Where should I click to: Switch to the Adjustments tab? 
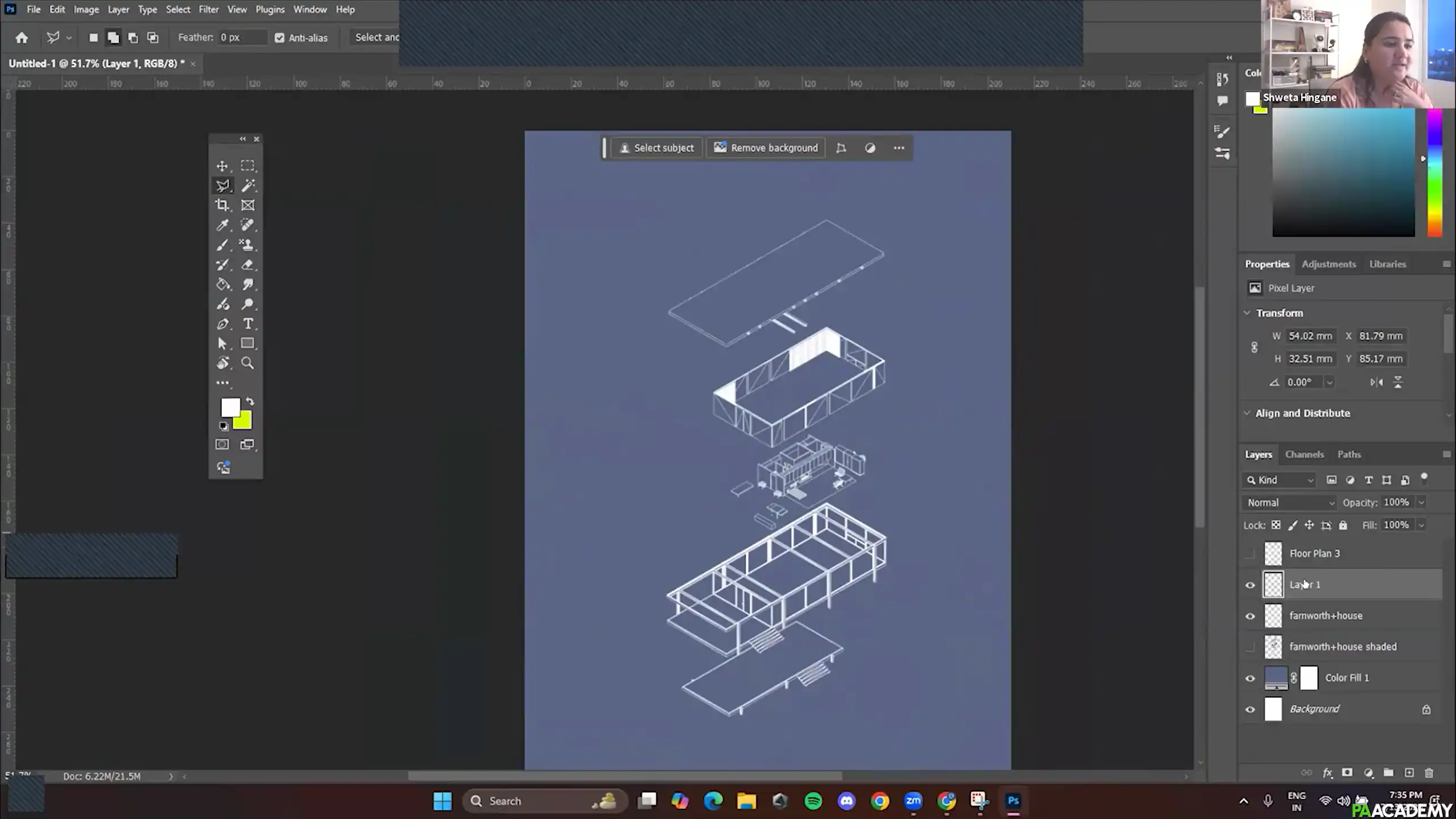click(x=1329, y=264)
